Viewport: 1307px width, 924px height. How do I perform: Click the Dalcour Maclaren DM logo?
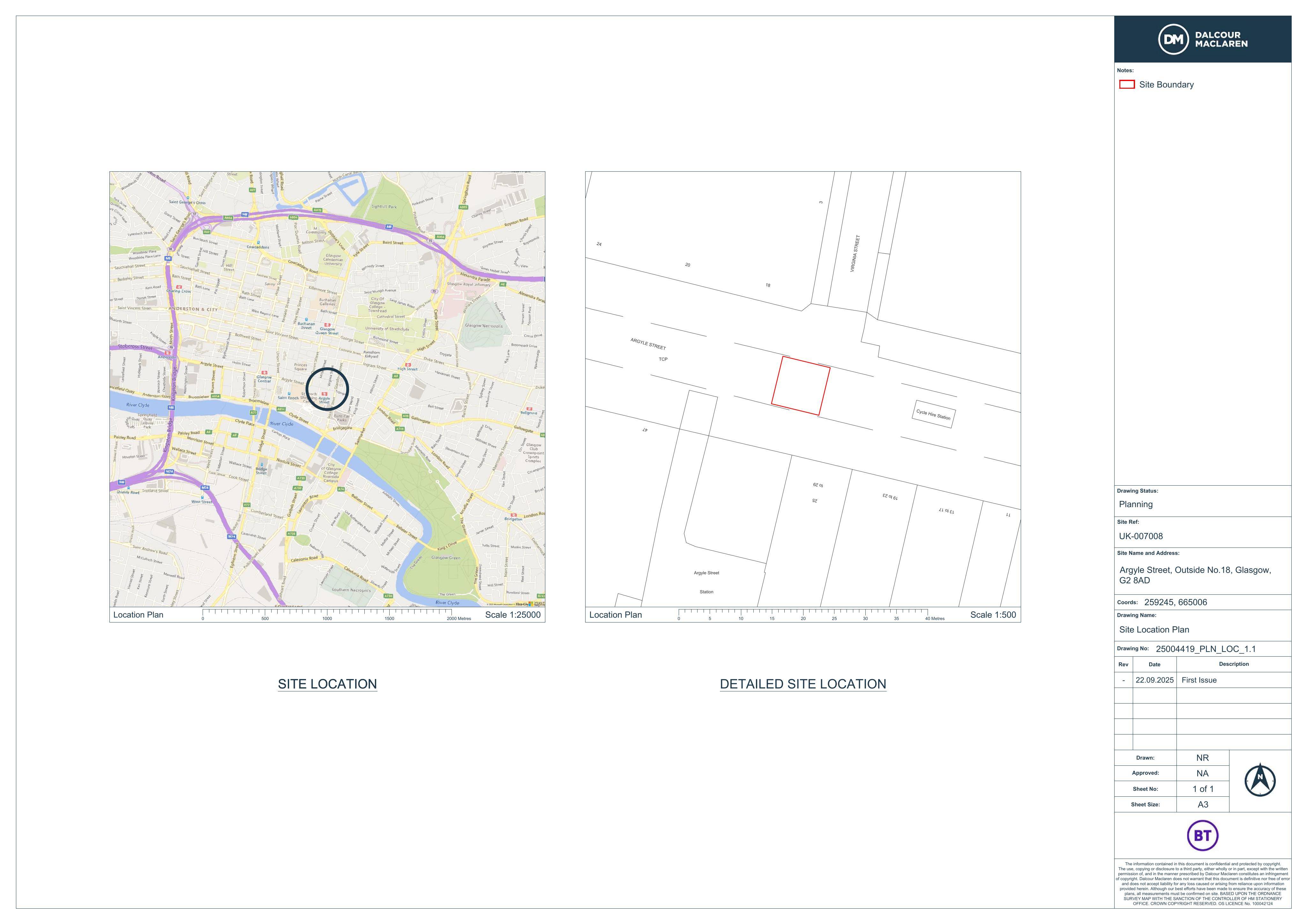tap(1202, 39)
